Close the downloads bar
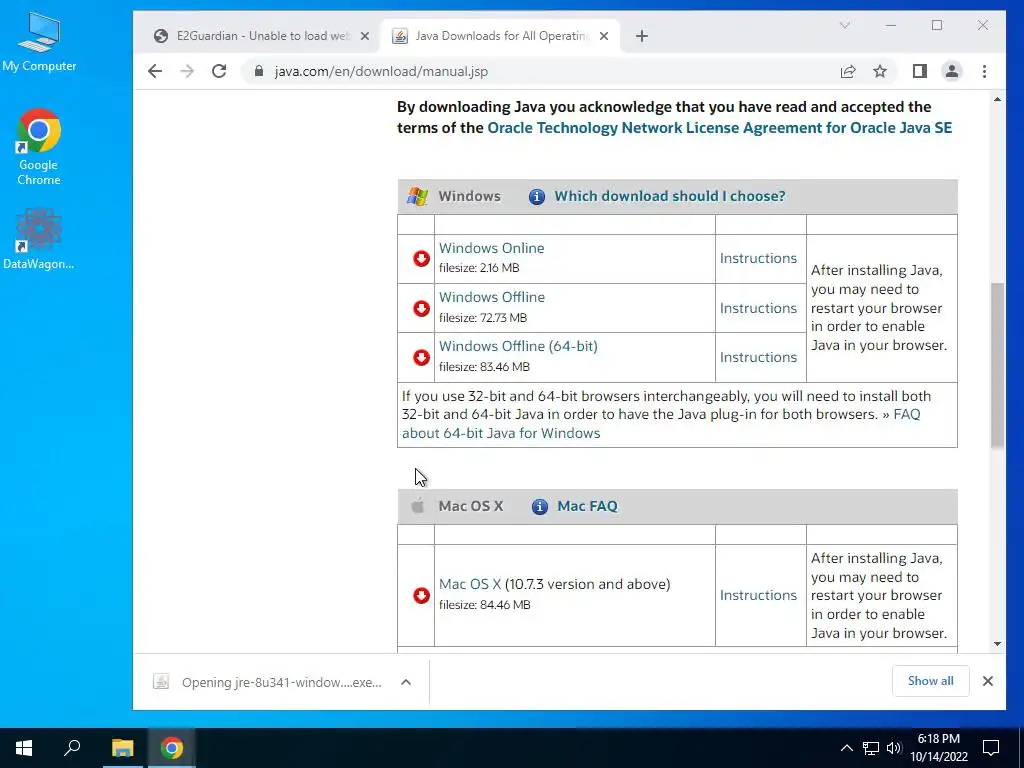Viewport: 1024px width, 768px height. pyautogui.click(x=988, y=681)
